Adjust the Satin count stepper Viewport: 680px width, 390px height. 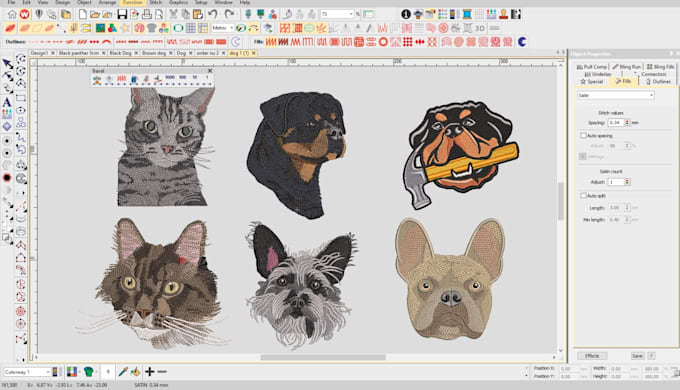(627, 182)
